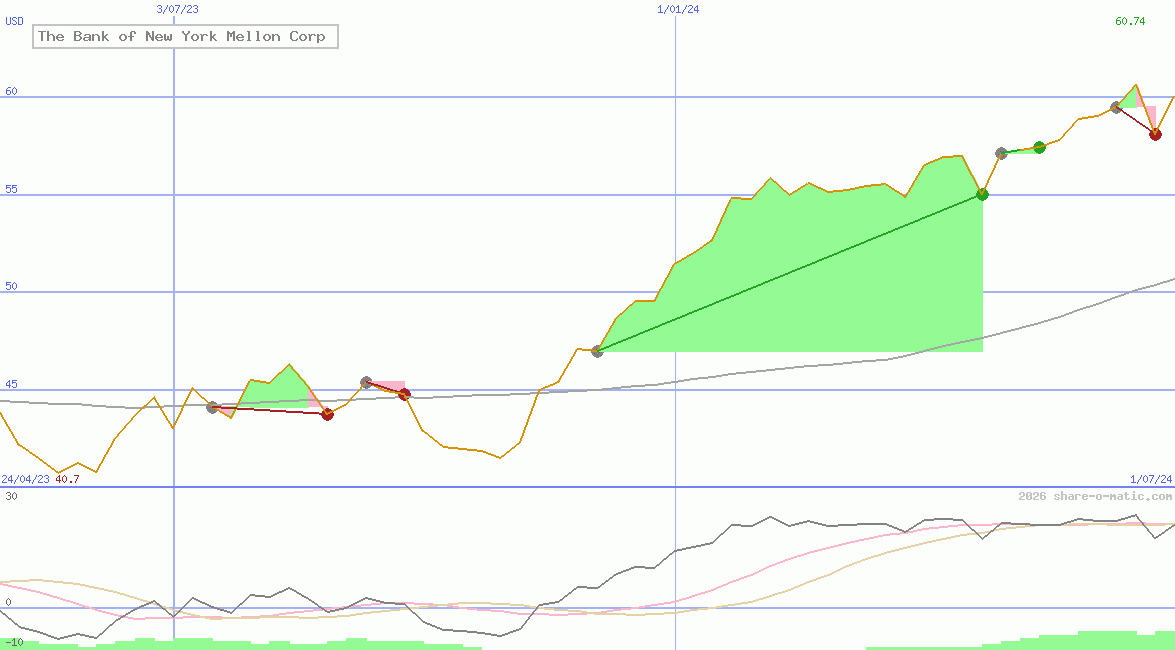Select the rightmost red marker near the chart's end
Image resolution: width=1175 pixels, height=650 pixels.
1155,134
